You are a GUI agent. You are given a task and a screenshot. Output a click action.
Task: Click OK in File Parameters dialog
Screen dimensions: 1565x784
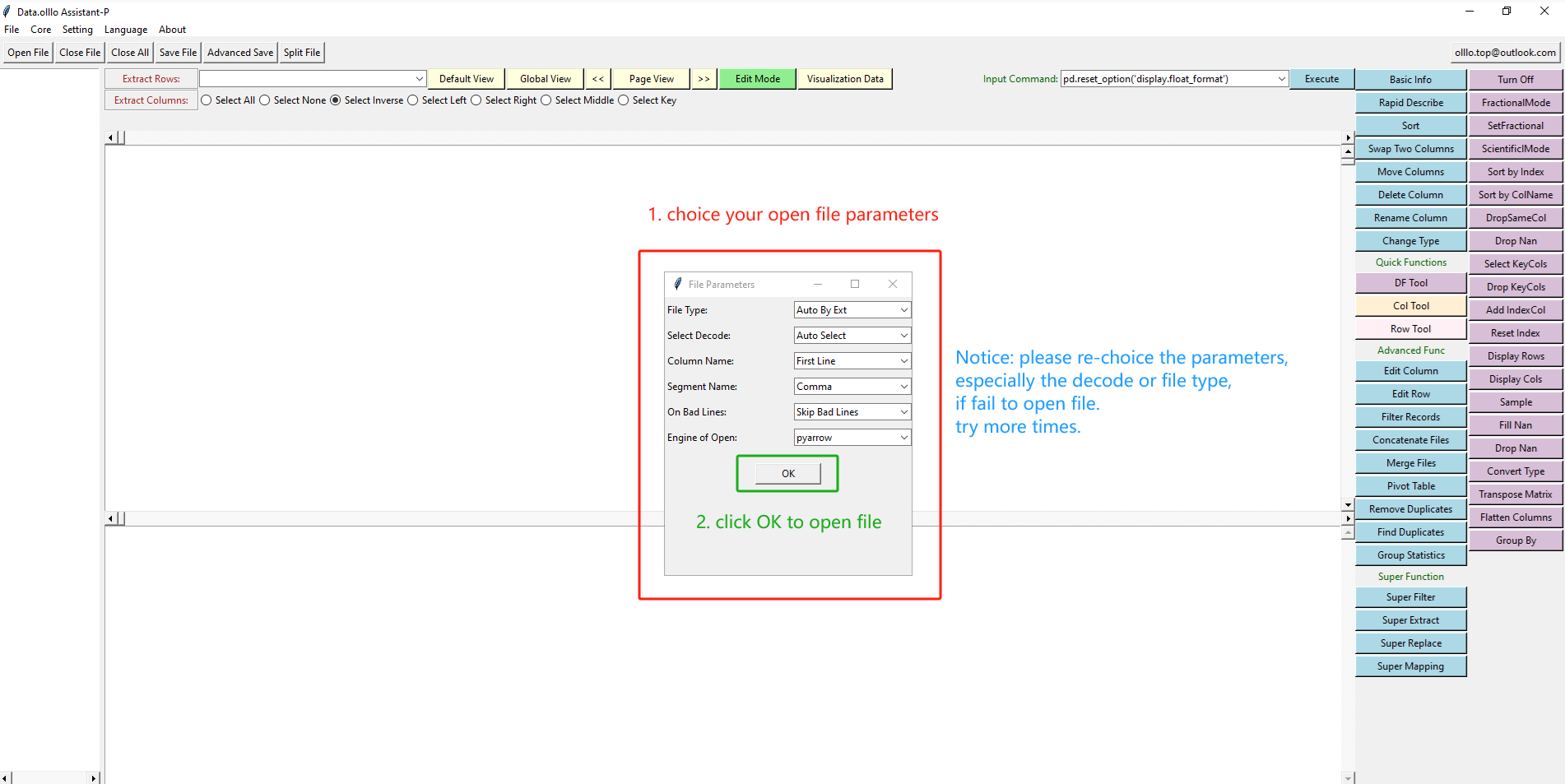click(x=788, y=474)
